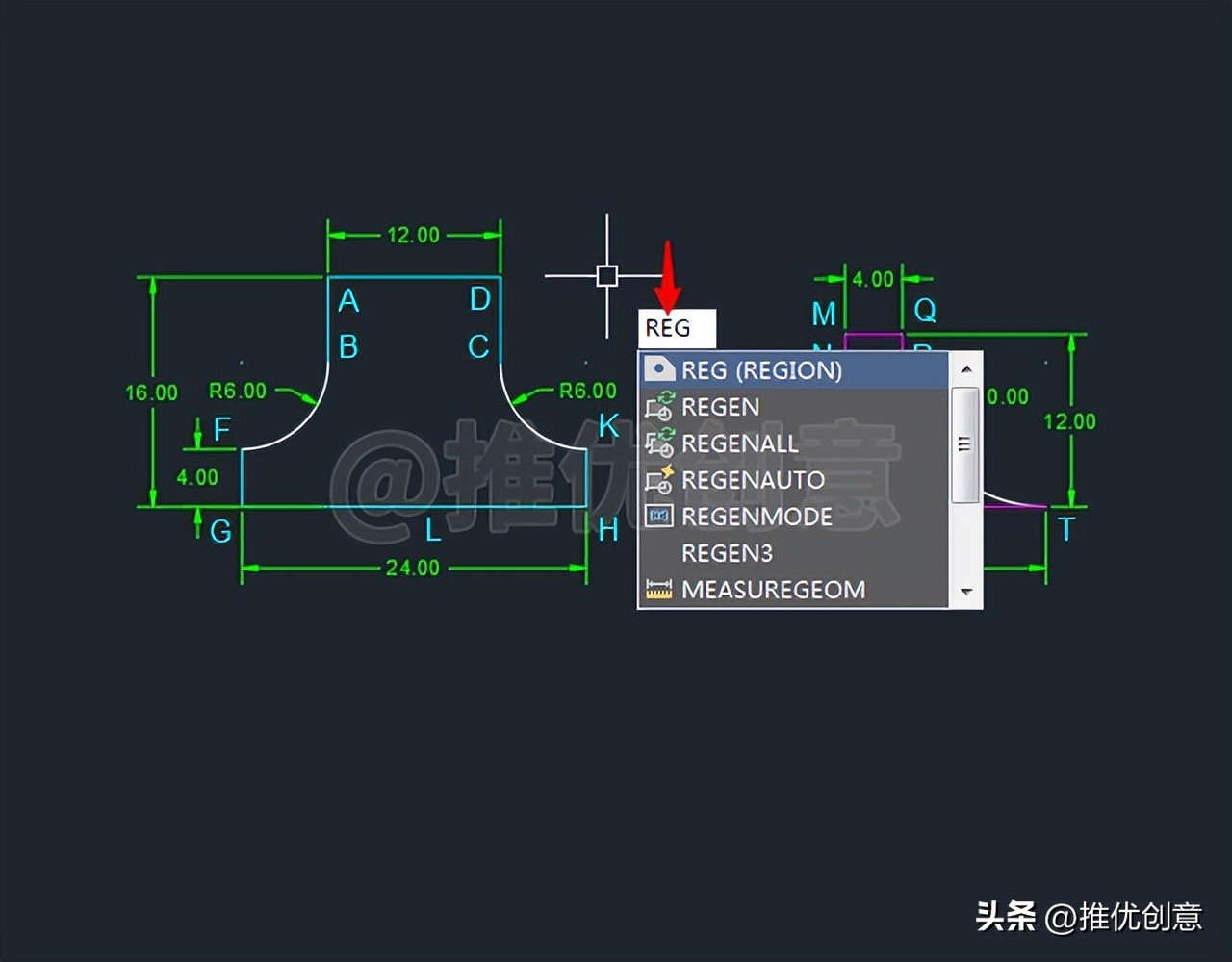Click the crosshair cursor pickbox
Screen dimensions: 1232x962
point(606,275)
